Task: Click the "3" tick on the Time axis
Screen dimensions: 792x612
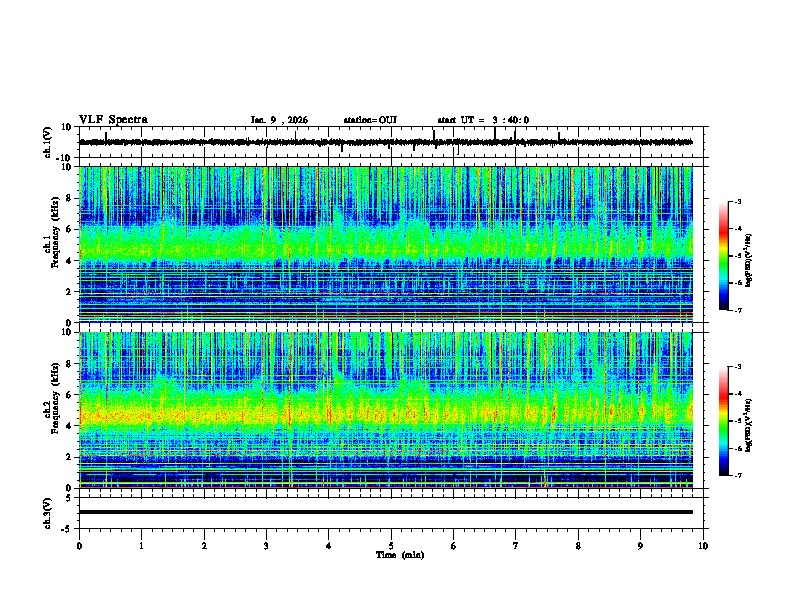Action: tap(266, 546)
